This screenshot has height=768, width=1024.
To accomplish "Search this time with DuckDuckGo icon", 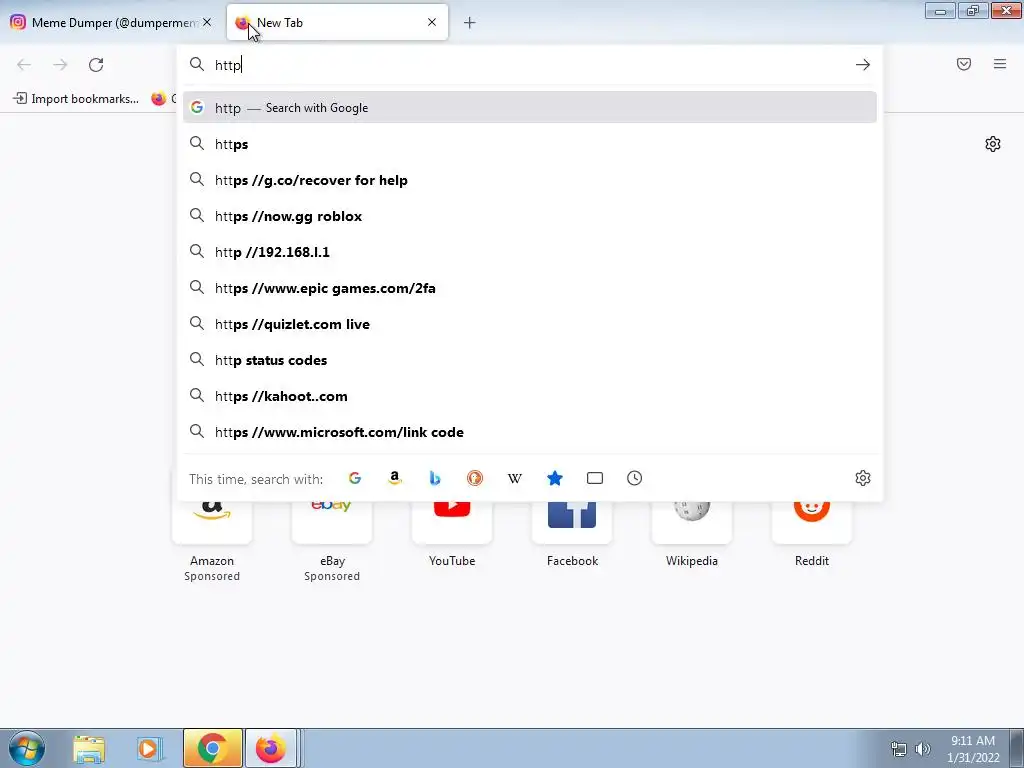I will [475, 478].
